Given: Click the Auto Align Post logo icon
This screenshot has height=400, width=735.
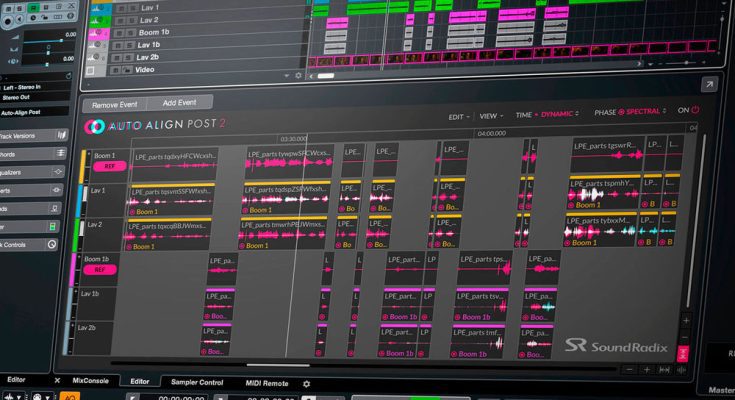Looking at the screenshot, I should pyautogui.click(x=94, y=127).
